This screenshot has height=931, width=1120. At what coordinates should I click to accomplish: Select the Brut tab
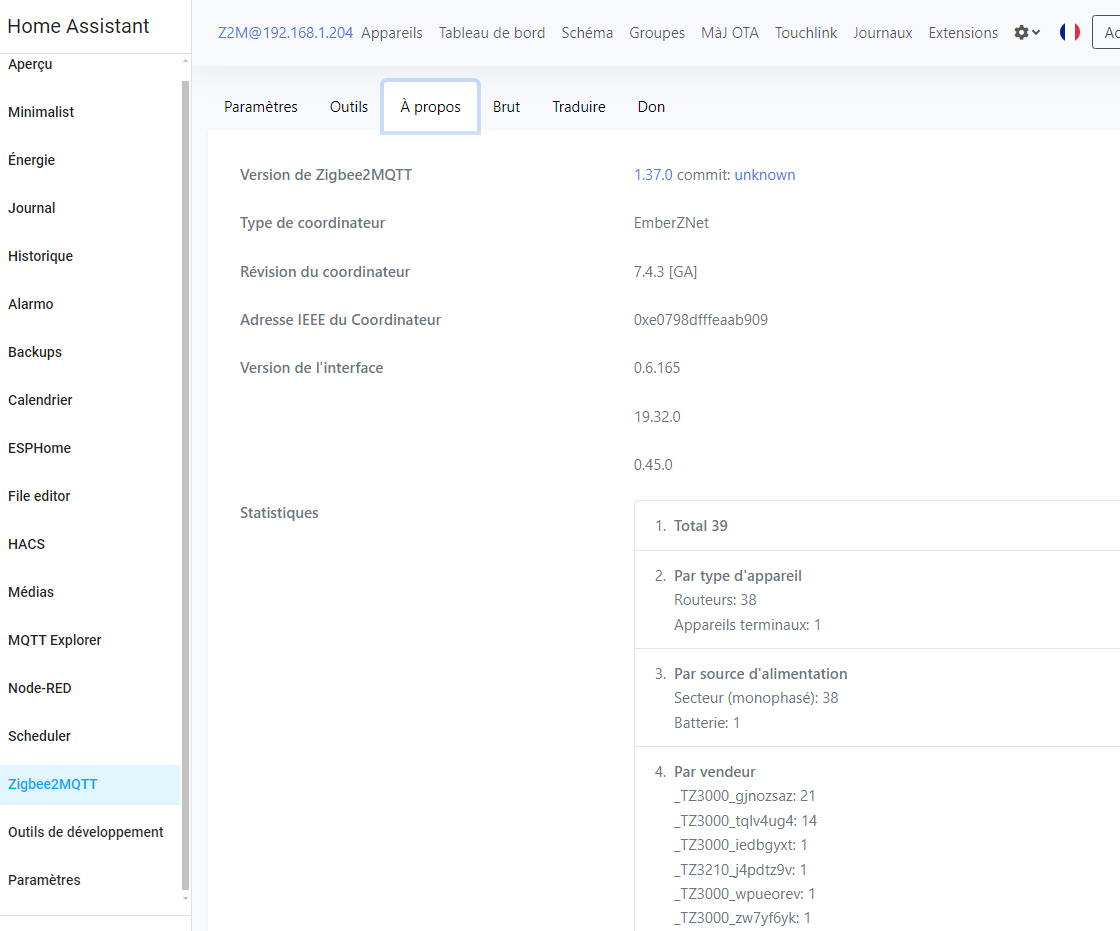click(506, 107)
